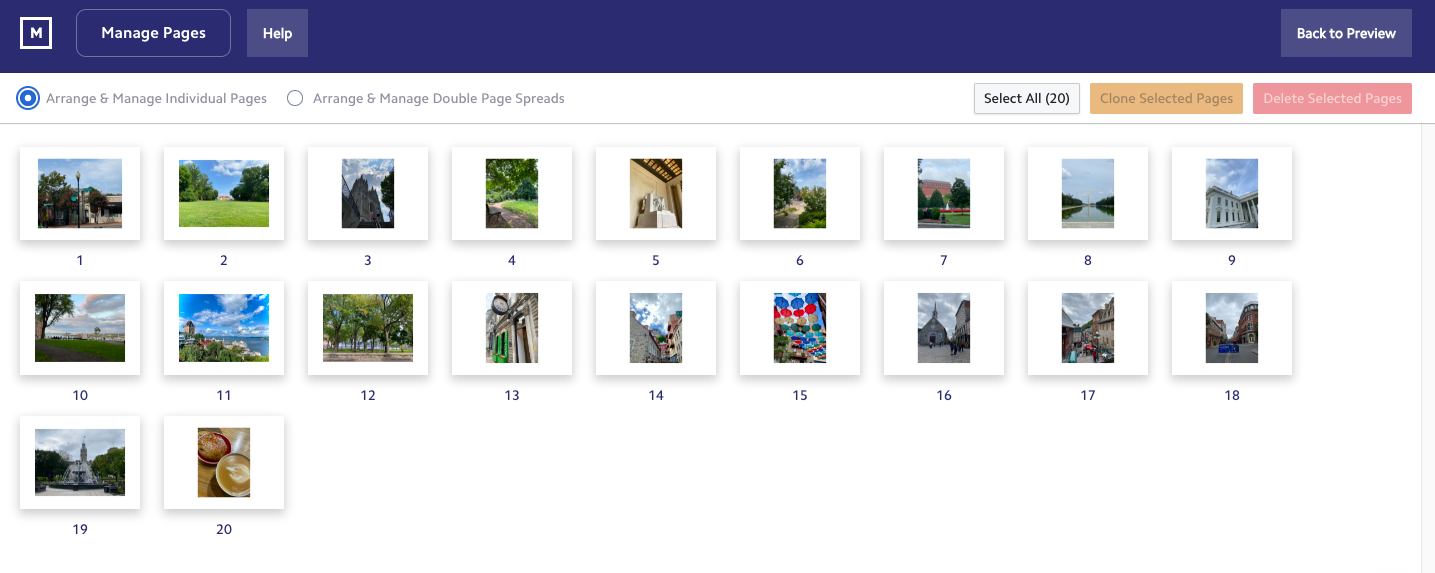1435x573 pixels.
Task: Go Back to Preview
Action: [x=1346, y=33]
